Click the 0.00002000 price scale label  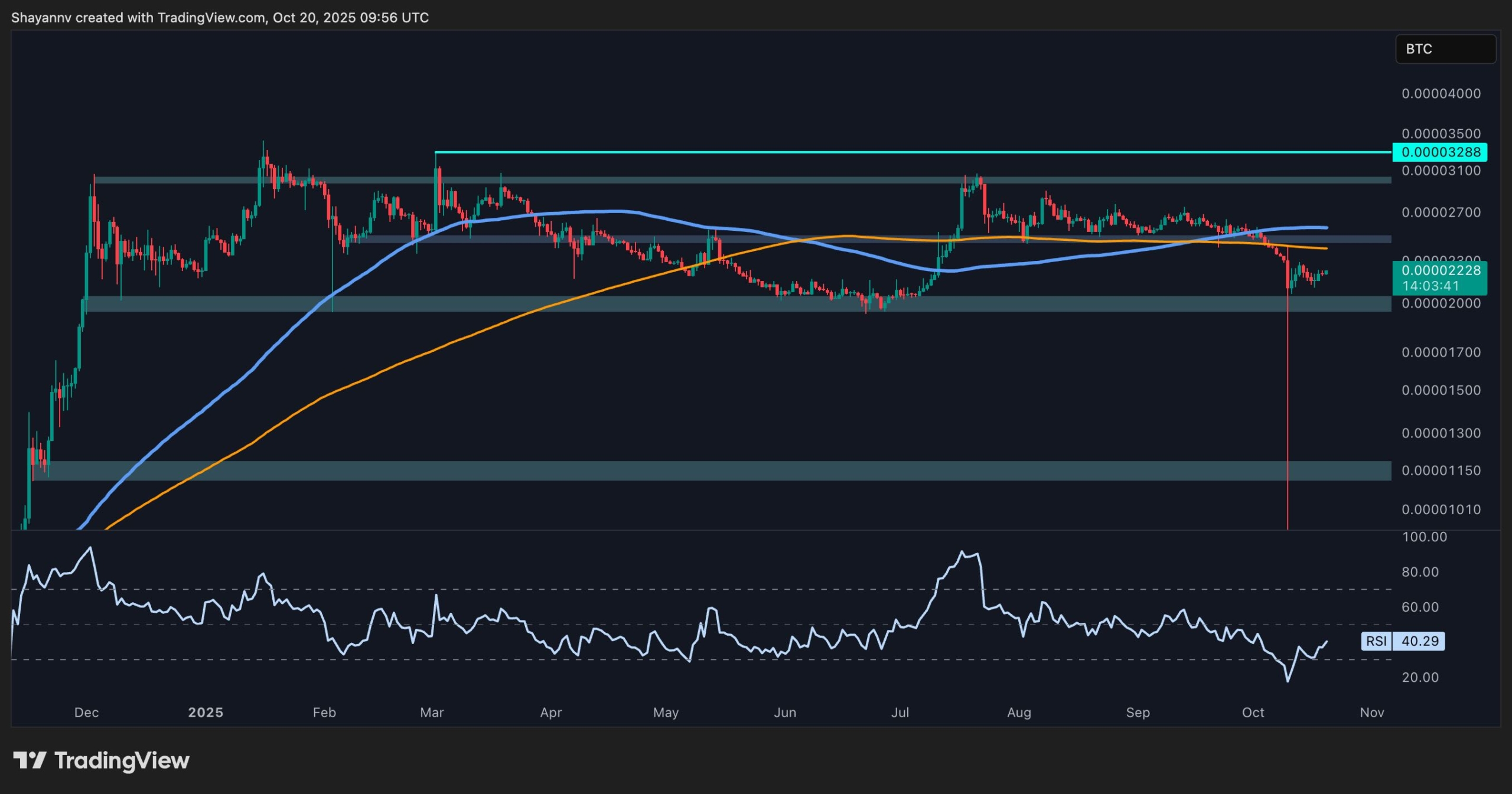[1441, 303]
